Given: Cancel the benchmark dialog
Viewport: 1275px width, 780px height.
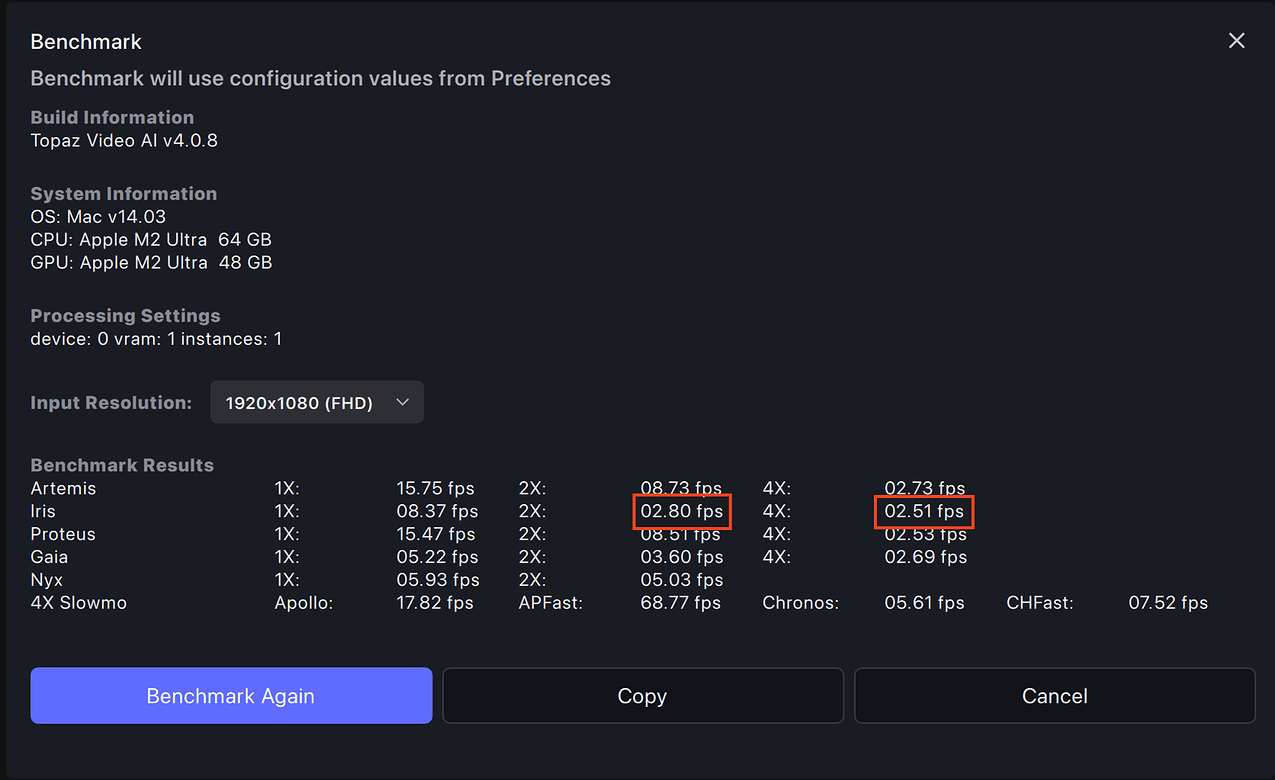Looking at the screenshot, I should pyautogui.click(x=1054, y=695).
